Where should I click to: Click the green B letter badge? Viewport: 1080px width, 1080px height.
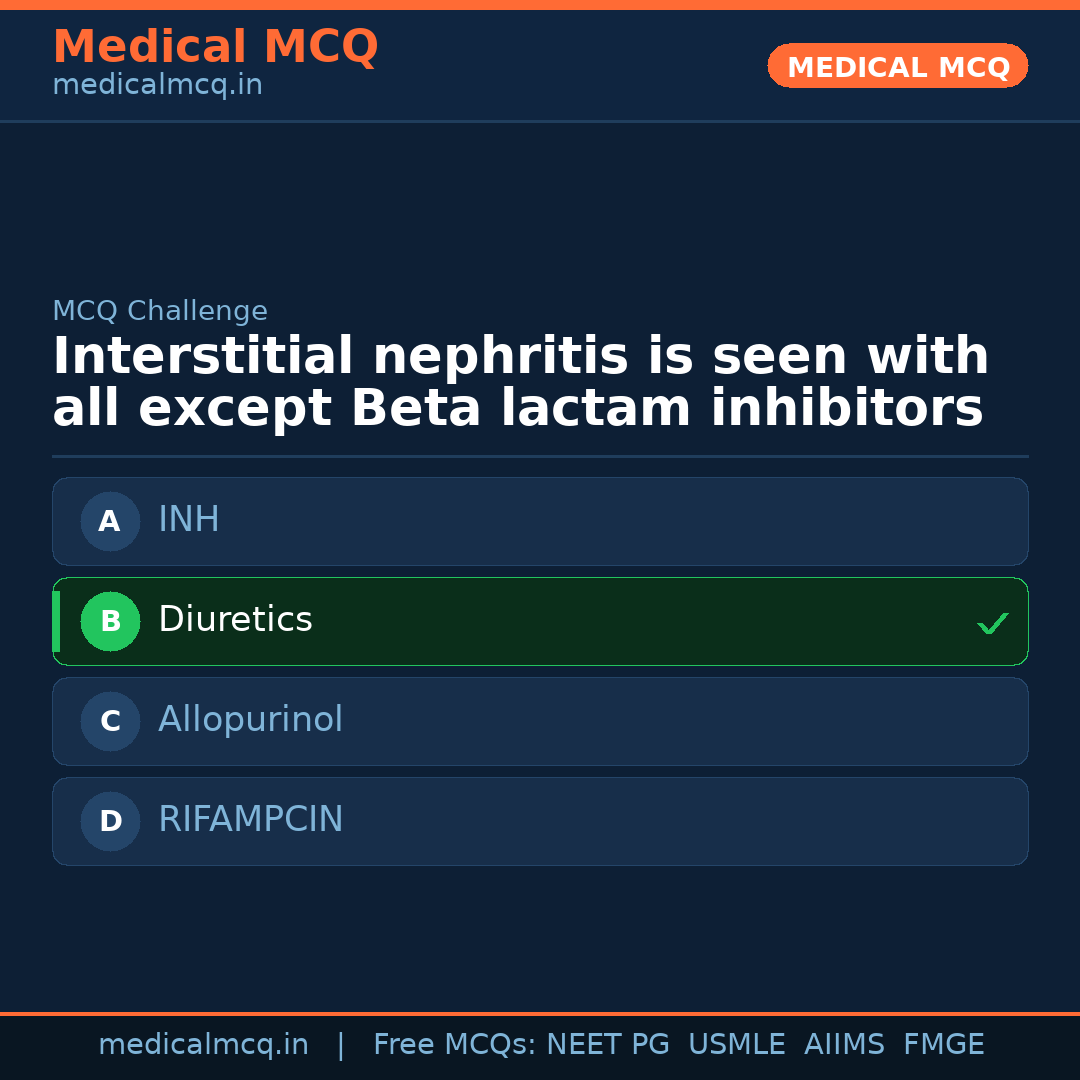point(110,621)
